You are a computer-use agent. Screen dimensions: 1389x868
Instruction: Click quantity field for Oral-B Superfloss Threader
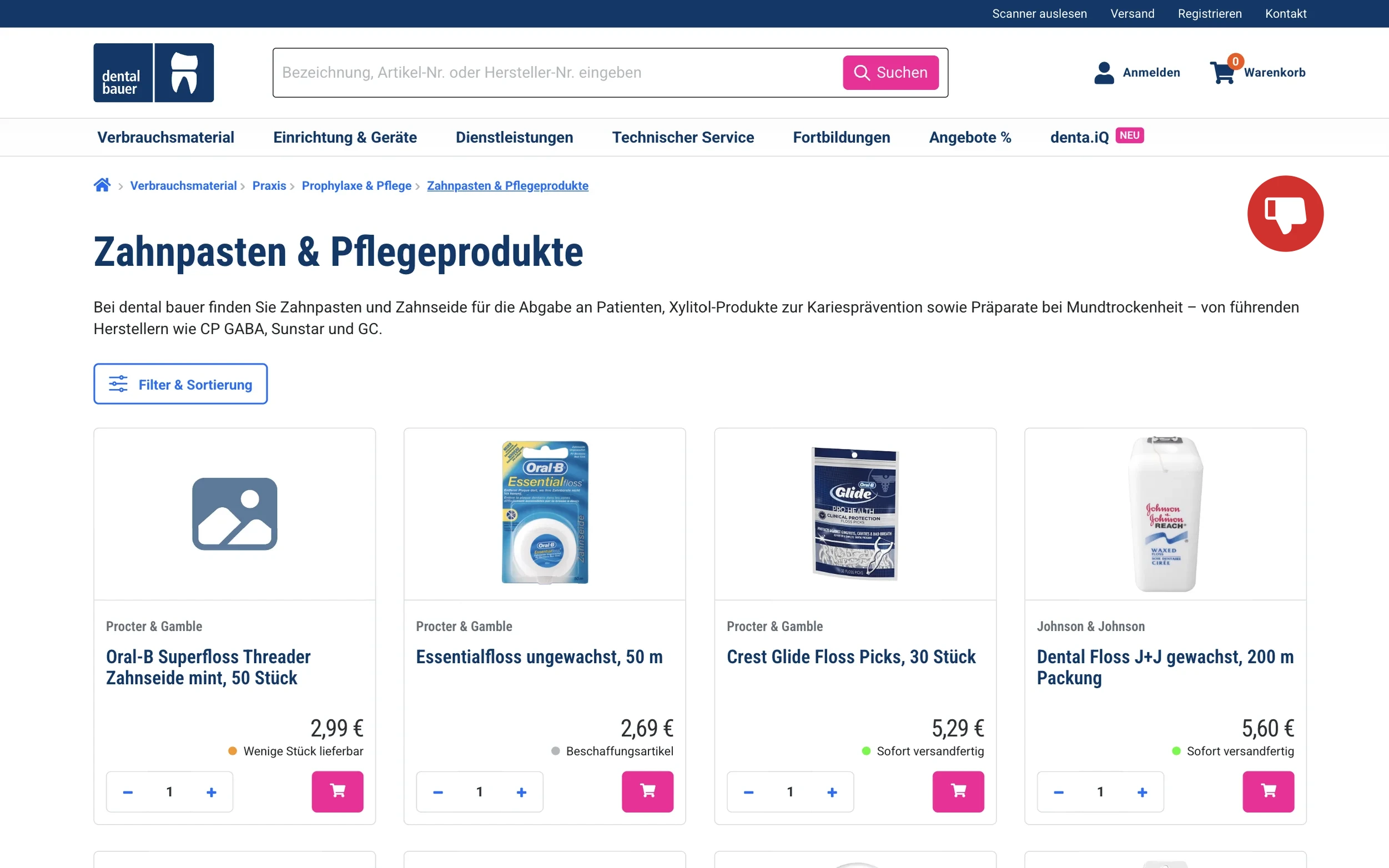pyautogui.click(x=169, y=792)
